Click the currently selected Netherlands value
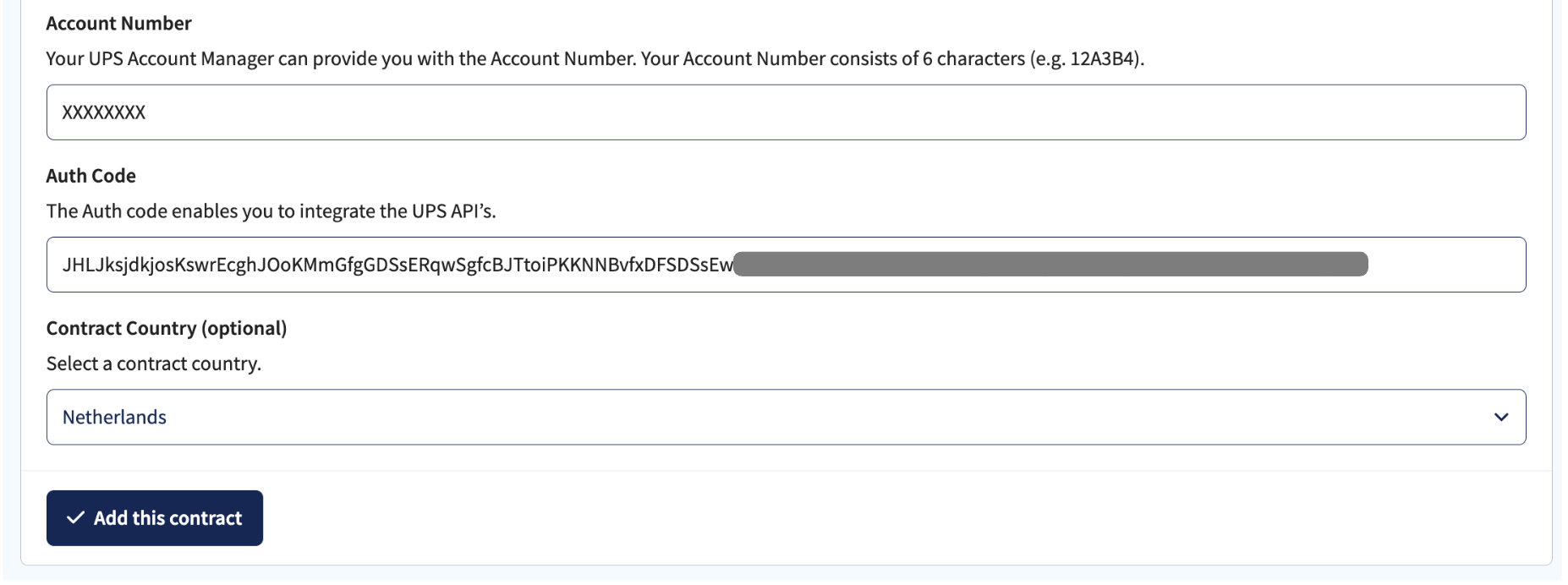1568x585 pixels. 115,416
